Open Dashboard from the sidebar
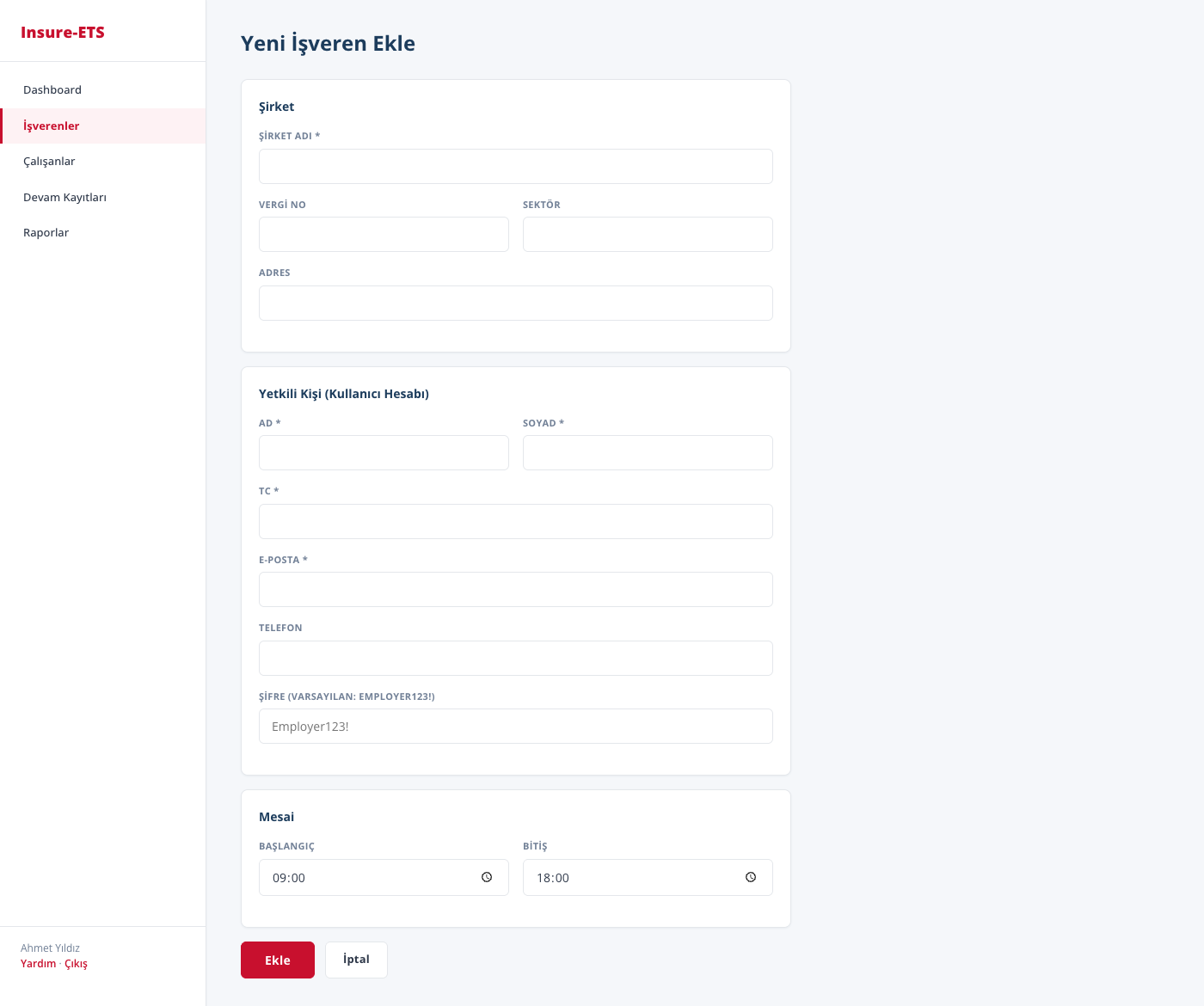The width and height of the screenshot is (1204, 1006). pos(52,89)
